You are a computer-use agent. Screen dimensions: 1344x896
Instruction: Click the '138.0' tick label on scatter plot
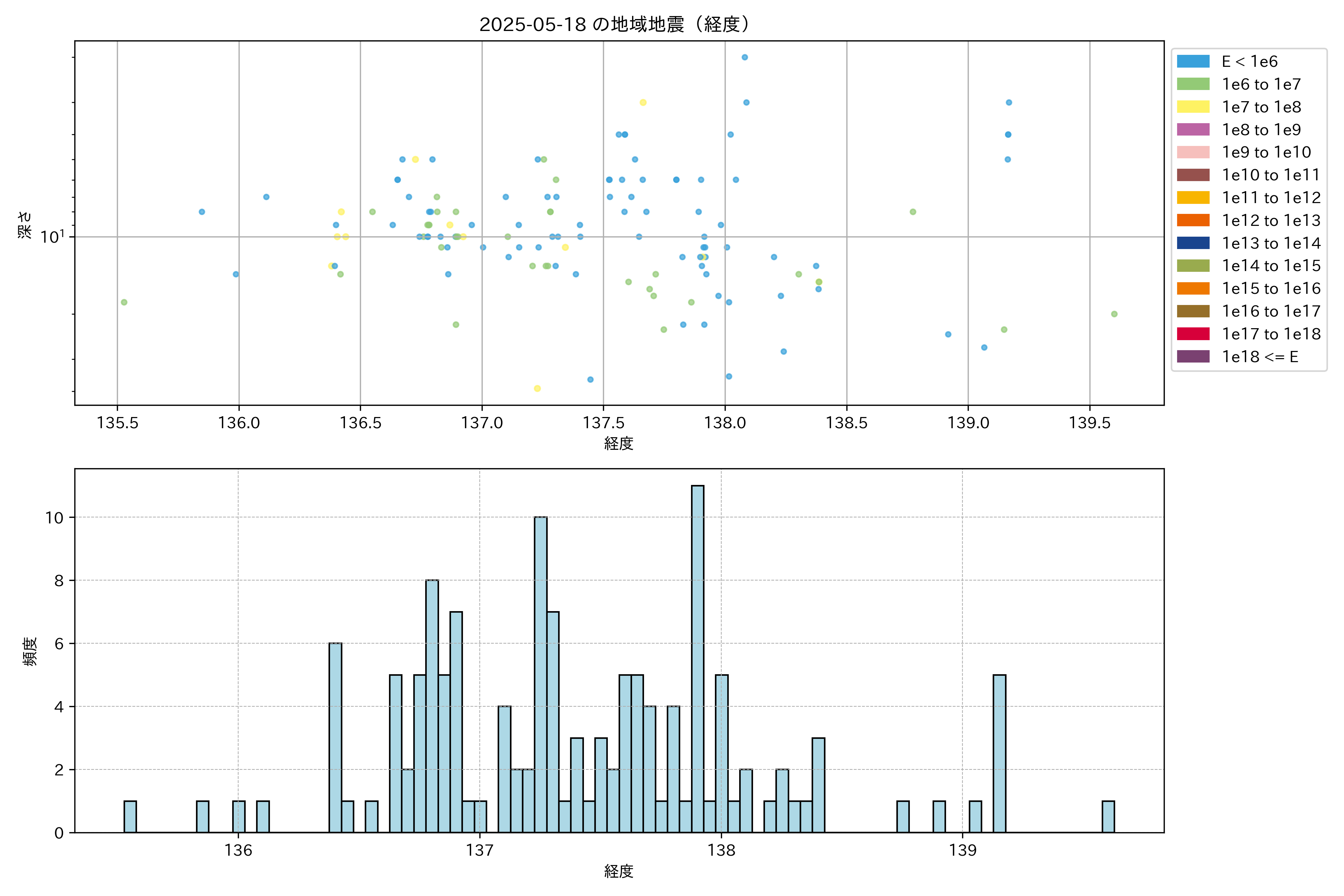(725, 423)
